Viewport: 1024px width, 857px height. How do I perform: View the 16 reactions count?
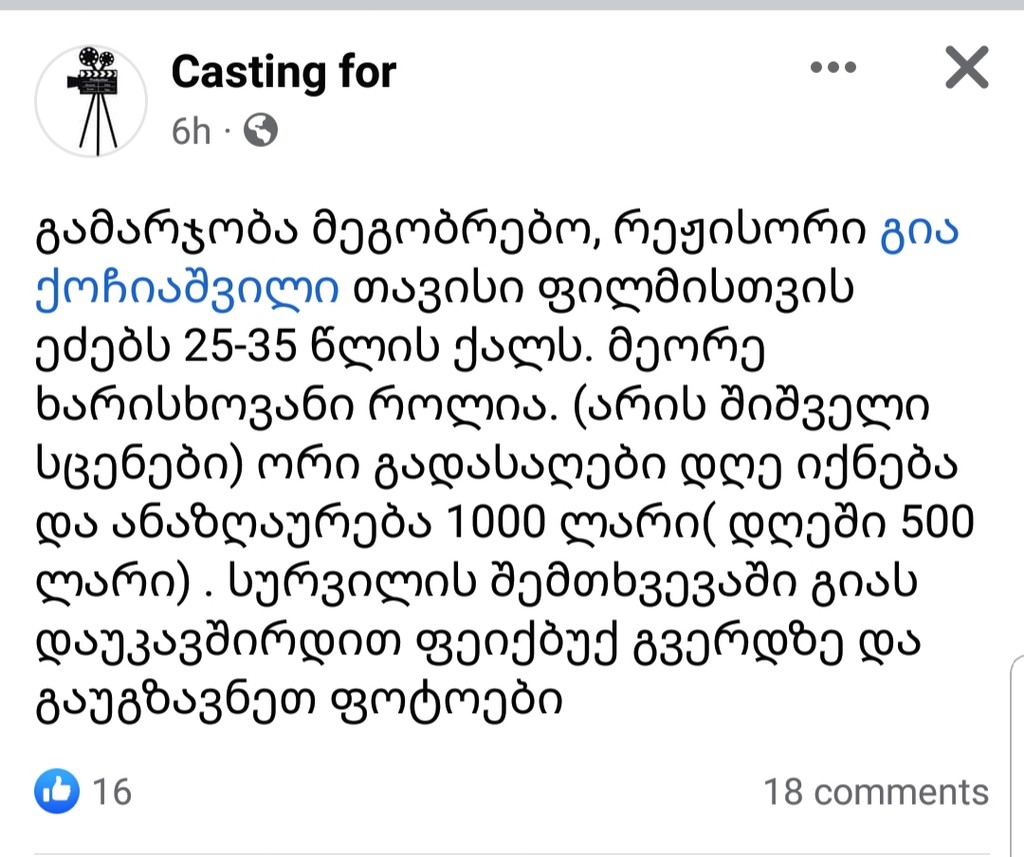tap(111, 792)
